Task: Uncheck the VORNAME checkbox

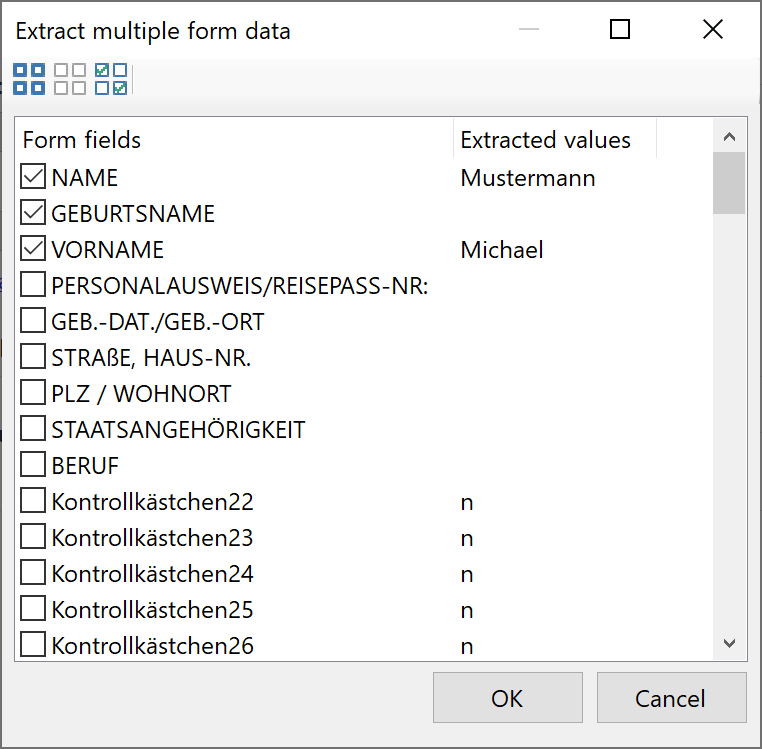Action: pos(33,248)
